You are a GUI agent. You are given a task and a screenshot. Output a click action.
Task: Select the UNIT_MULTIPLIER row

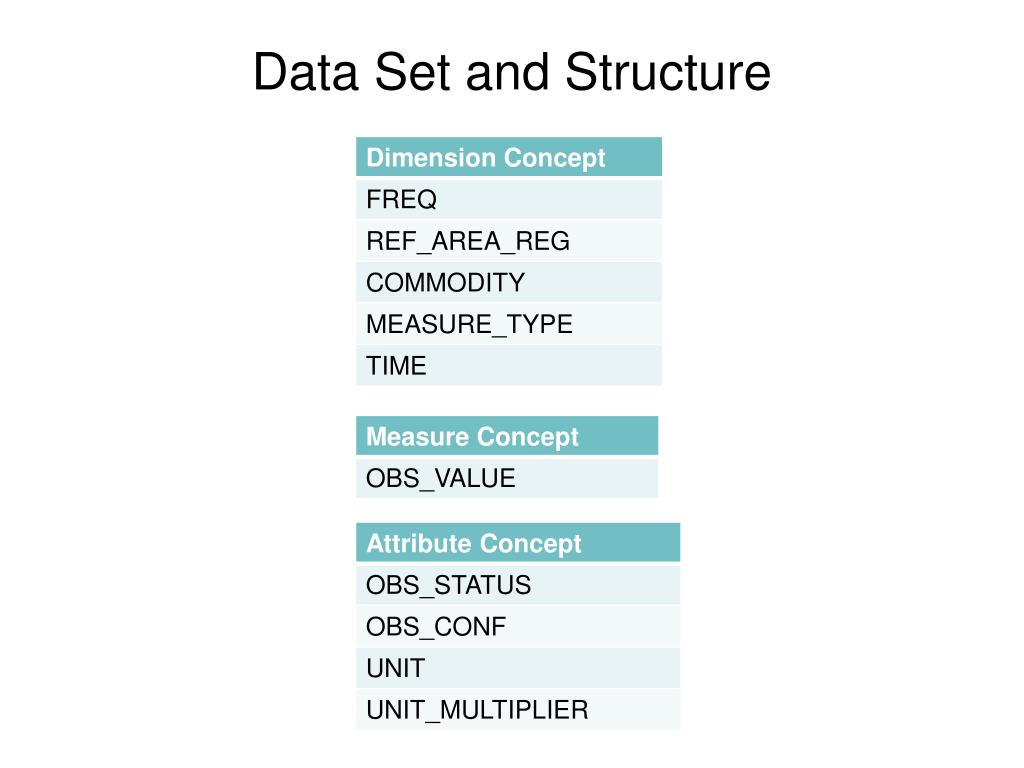(518, 709)
